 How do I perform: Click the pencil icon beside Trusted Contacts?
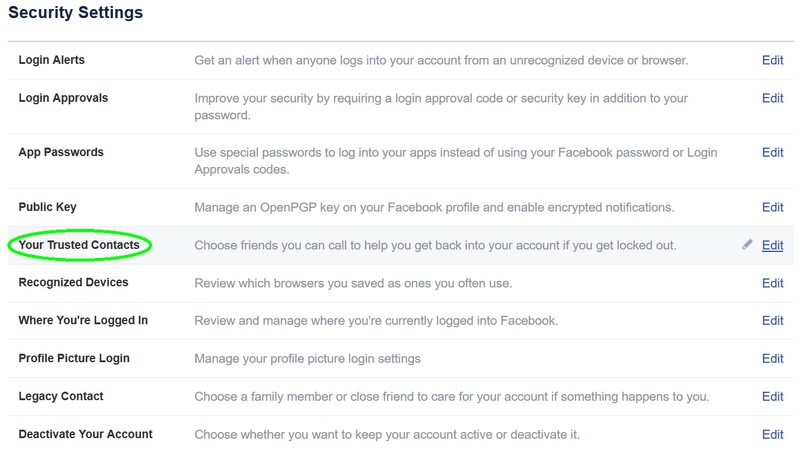coord(747,244)
